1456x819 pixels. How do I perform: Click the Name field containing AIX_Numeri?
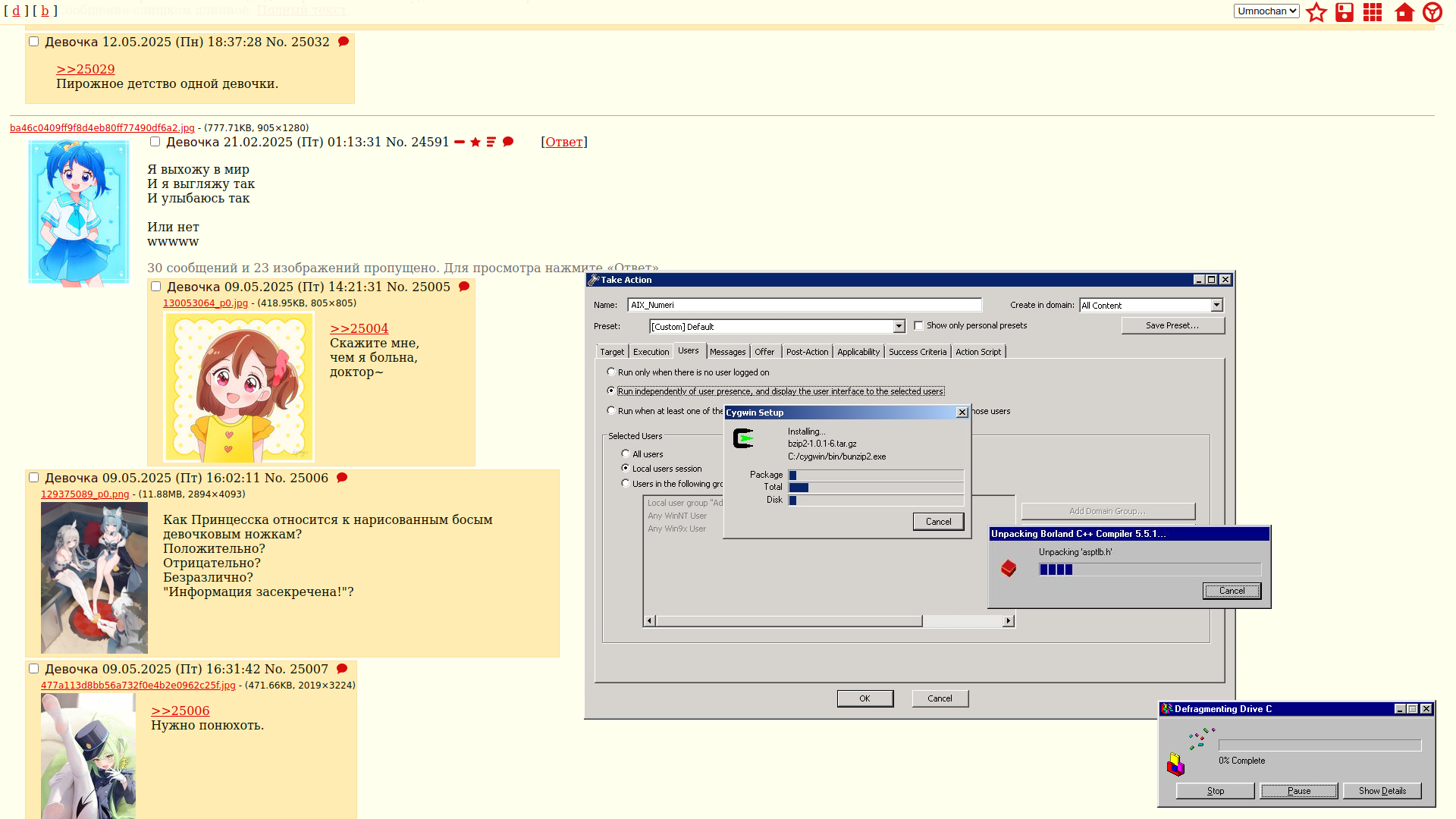804,305
